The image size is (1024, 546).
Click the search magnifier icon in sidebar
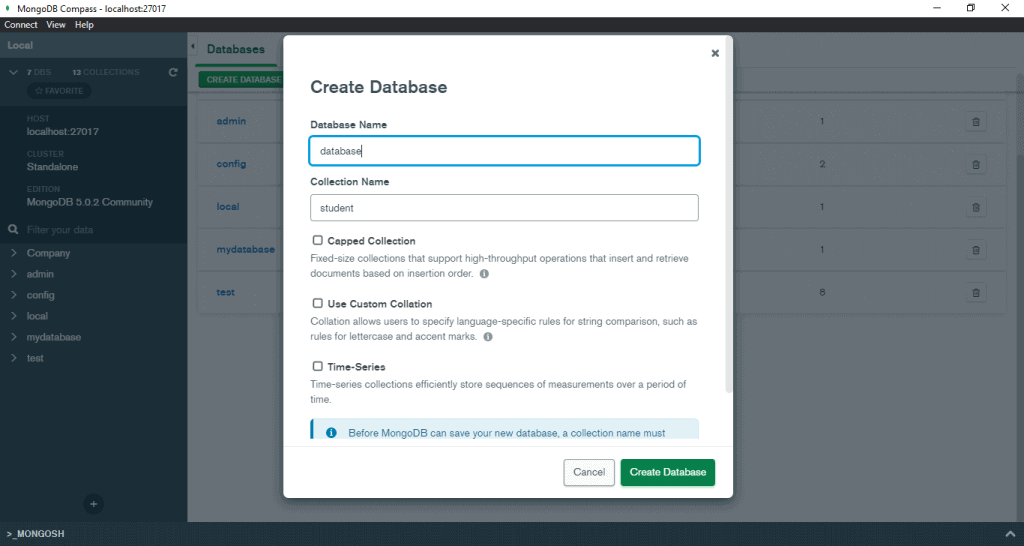point(12,230)
